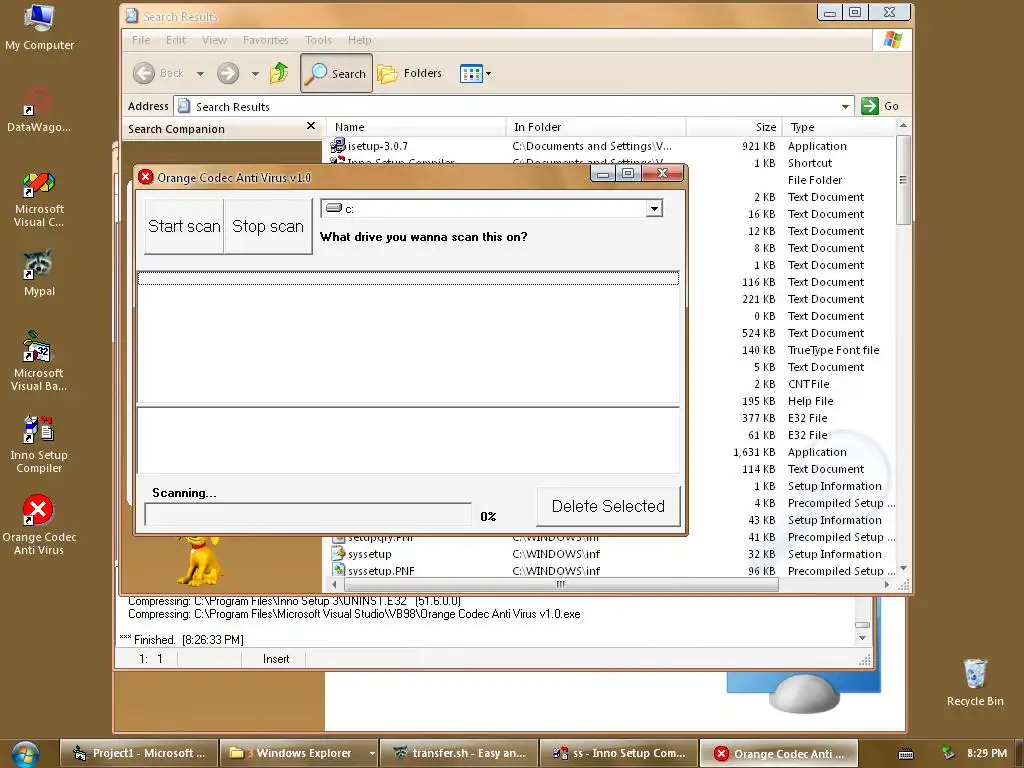Click the Start scan button

pyautogui.click(x=184, y=226)
